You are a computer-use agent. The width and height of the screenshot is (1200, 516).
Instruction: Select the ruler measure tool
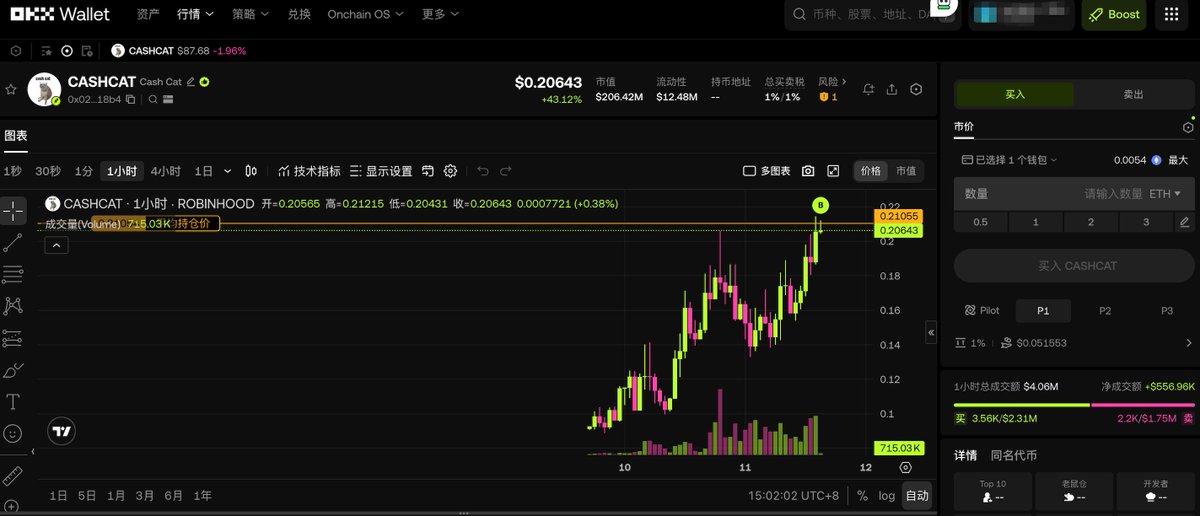pos(13,476)
